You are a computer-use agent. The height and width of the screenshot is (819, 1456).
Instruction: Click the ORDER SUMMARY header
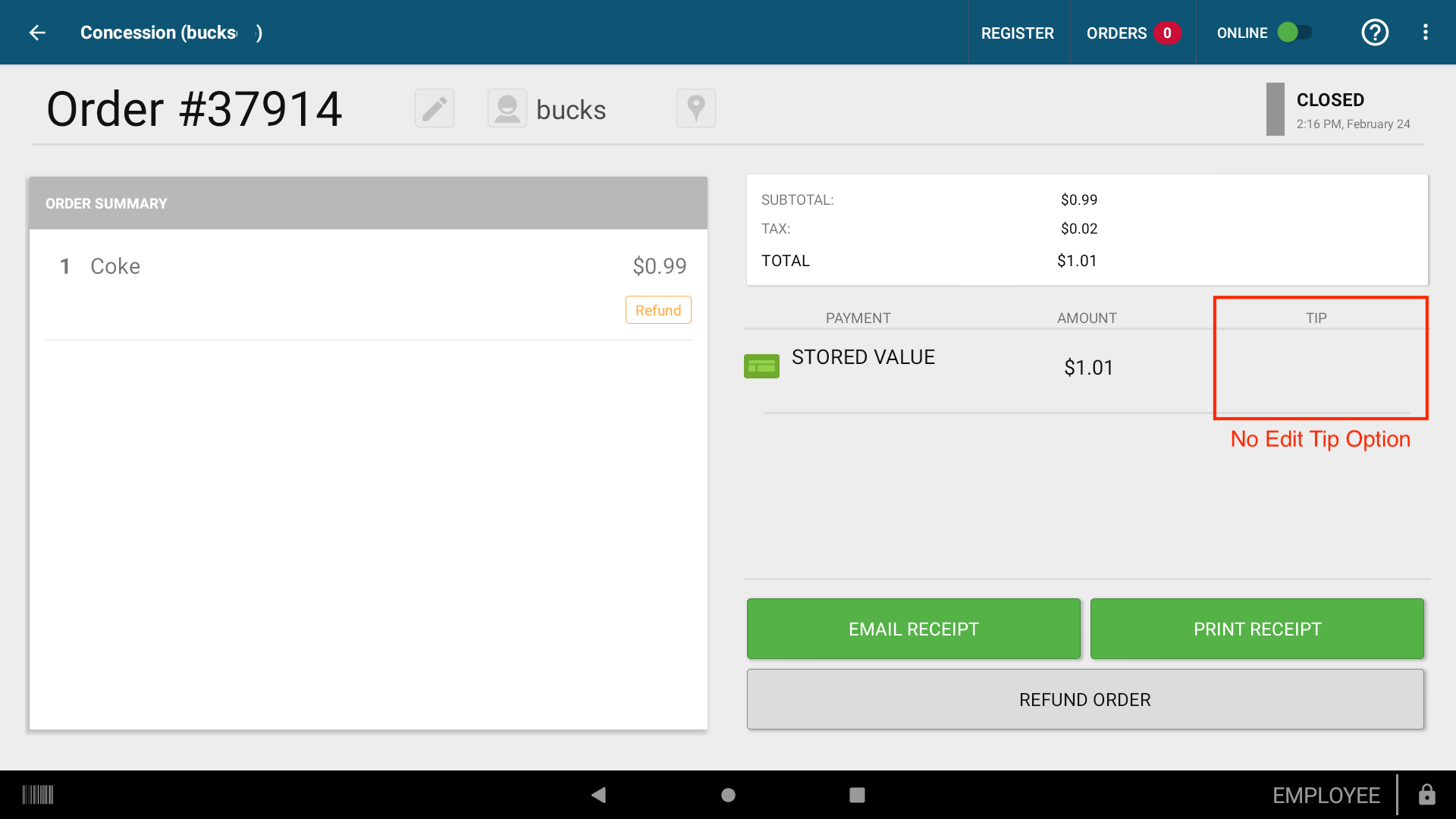[x=368, y=203]
